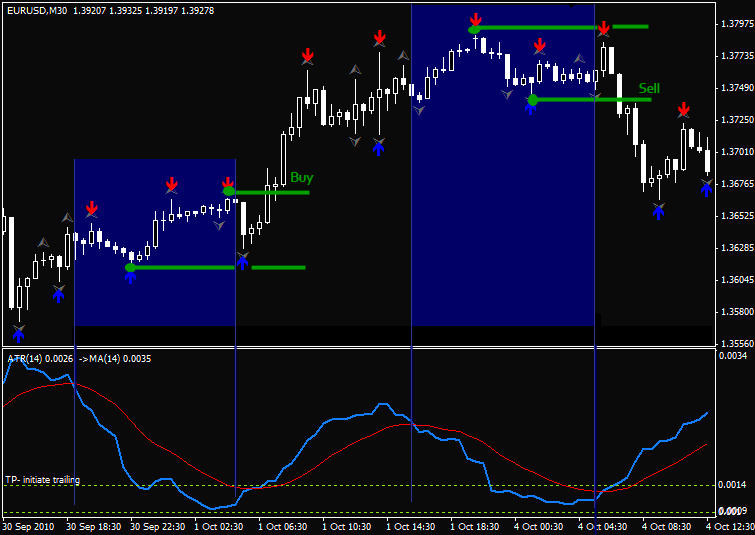Screen dimensions: 755x535
Task: Click the 1.37975 price axis label
Action: [x=736, y=24]
